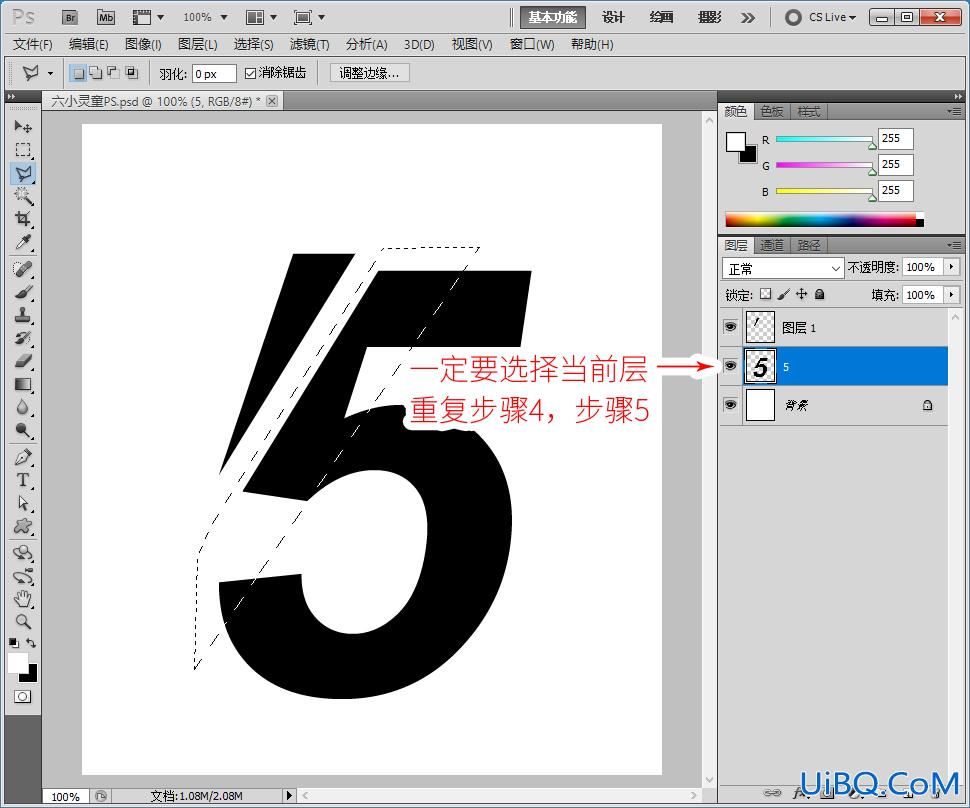Choose Subtract from Selection mode
This screenshot has width=970, height=808.
(x=113, y=73)
